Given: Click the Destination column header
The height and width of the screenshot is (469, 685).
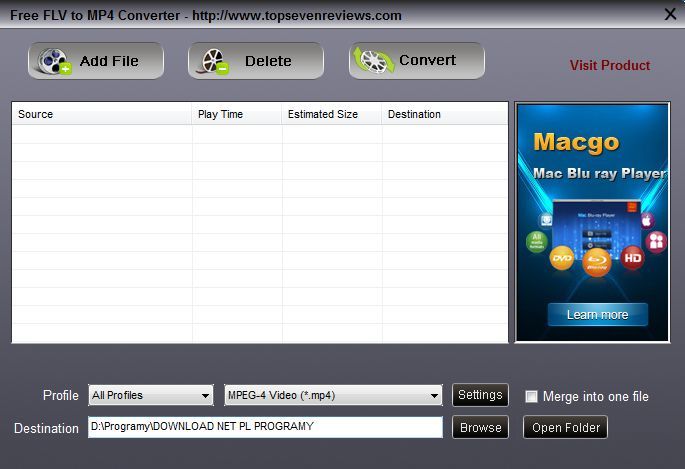Looking at the screenshot, I should coord(445,114).
